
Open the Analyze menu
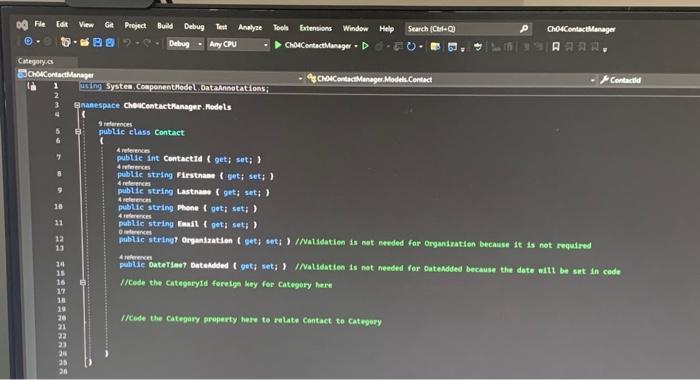coord(250,27)
